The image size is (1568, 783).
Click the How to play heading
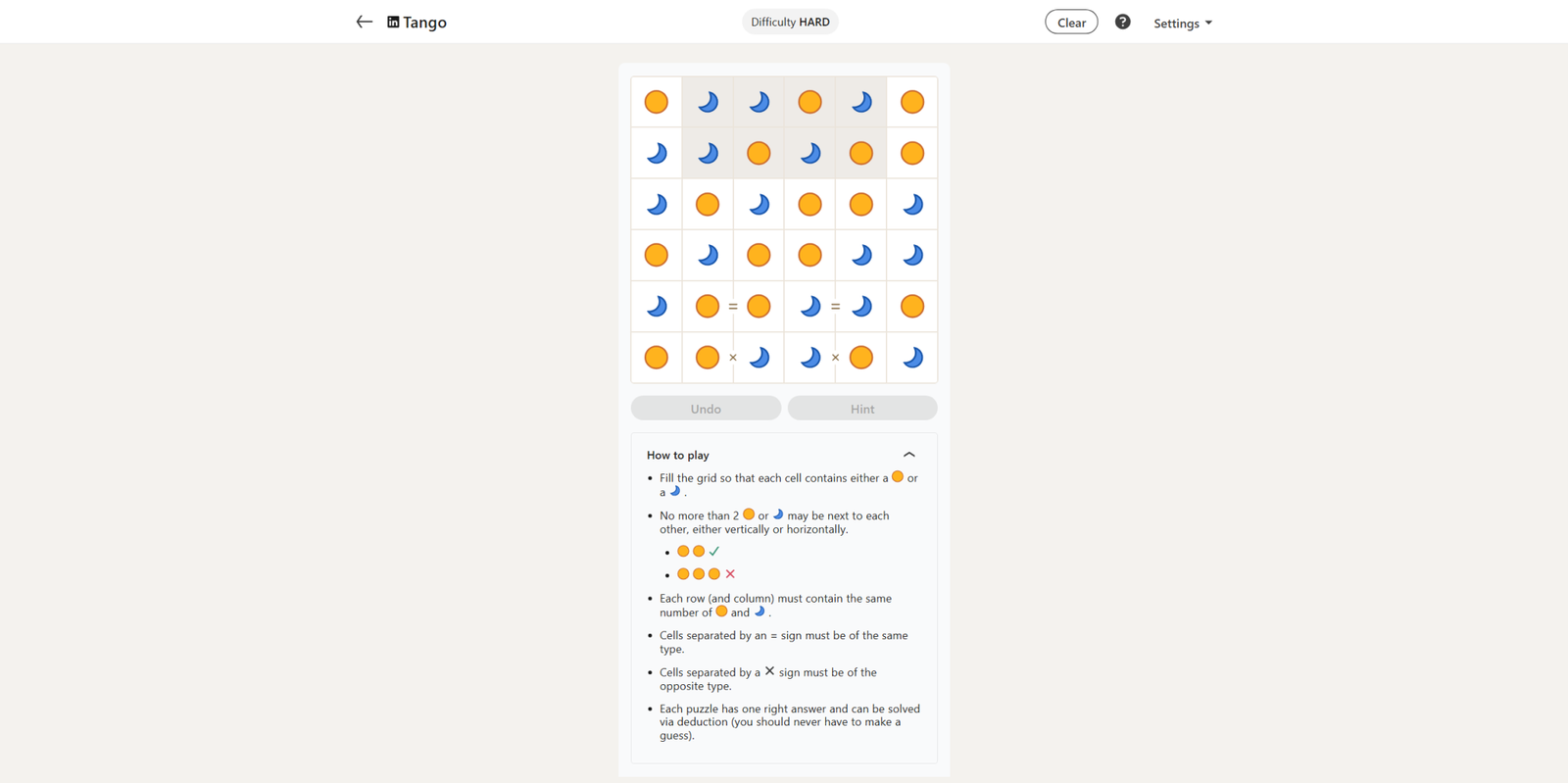(678, 455)
